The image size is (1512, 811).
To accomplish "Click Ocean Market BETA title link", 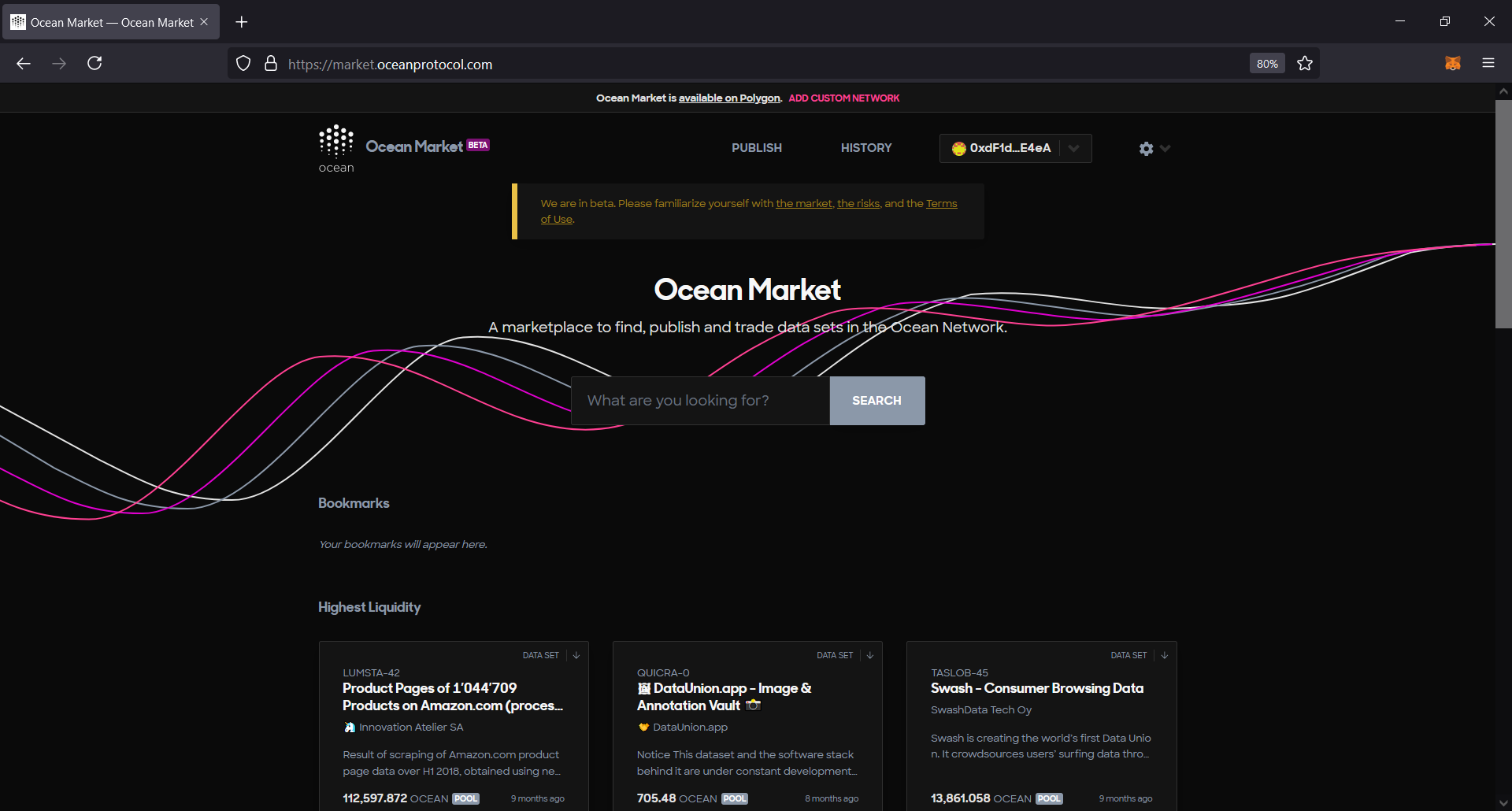I will [x=428, y=146].
